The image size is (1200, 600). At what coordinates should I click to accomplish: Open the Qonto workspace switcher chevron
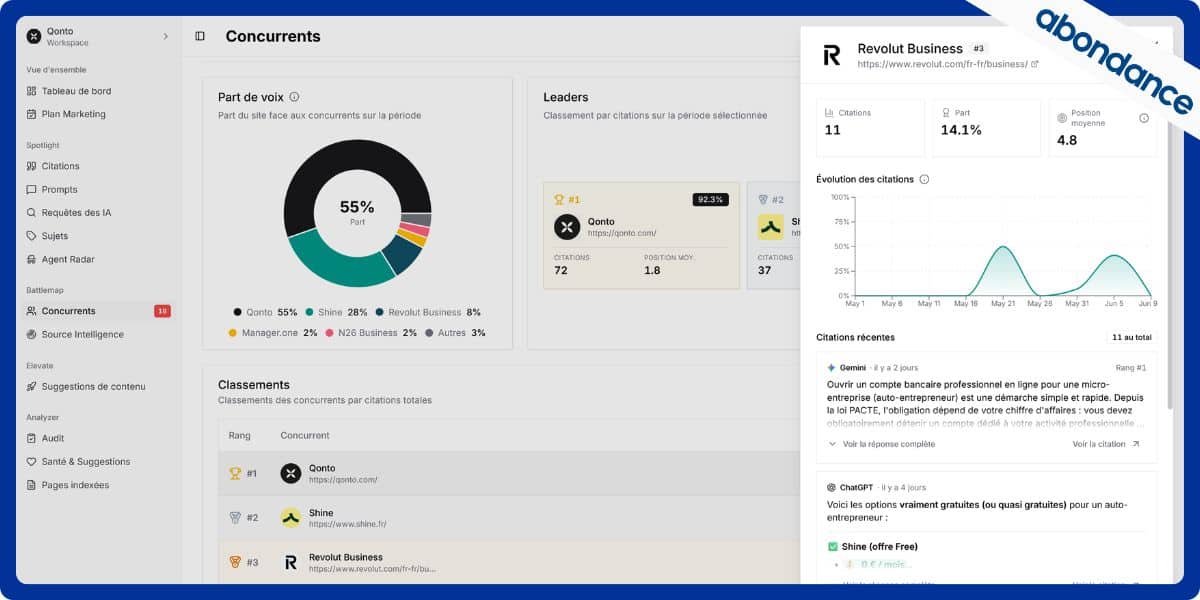(x=166, y=37)
